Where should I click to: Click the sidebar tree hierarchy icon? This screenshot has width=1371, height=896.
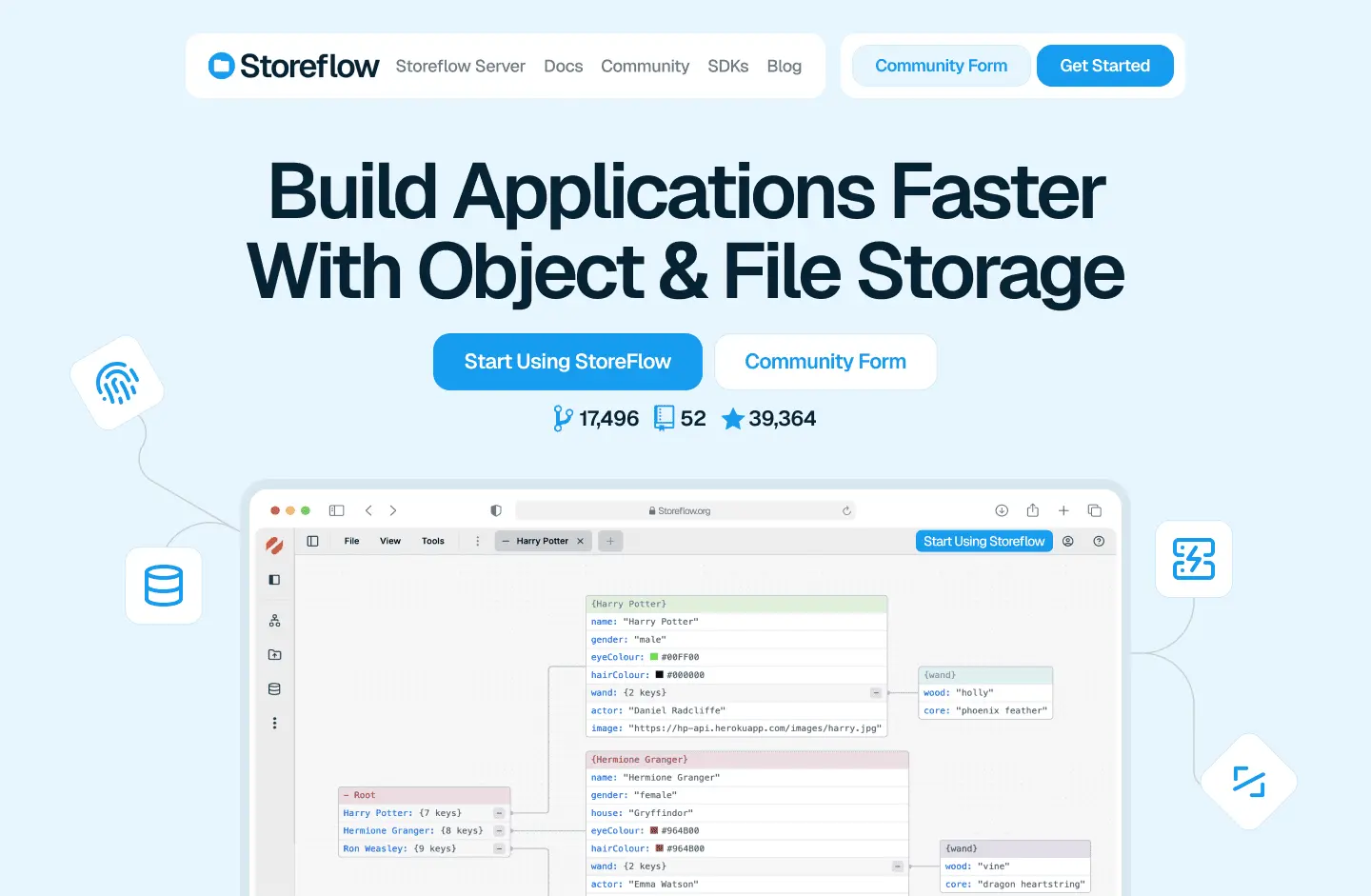click(x=274, y=621)
